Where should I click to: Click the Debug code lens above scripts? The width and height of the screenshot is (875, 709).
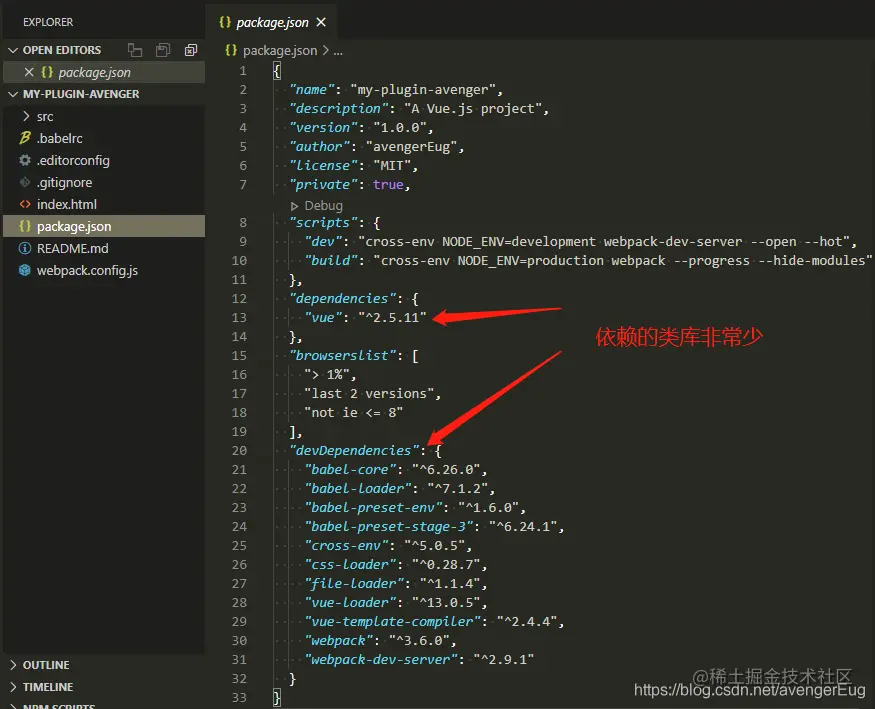pyautogui.click(x=324, y=206)
